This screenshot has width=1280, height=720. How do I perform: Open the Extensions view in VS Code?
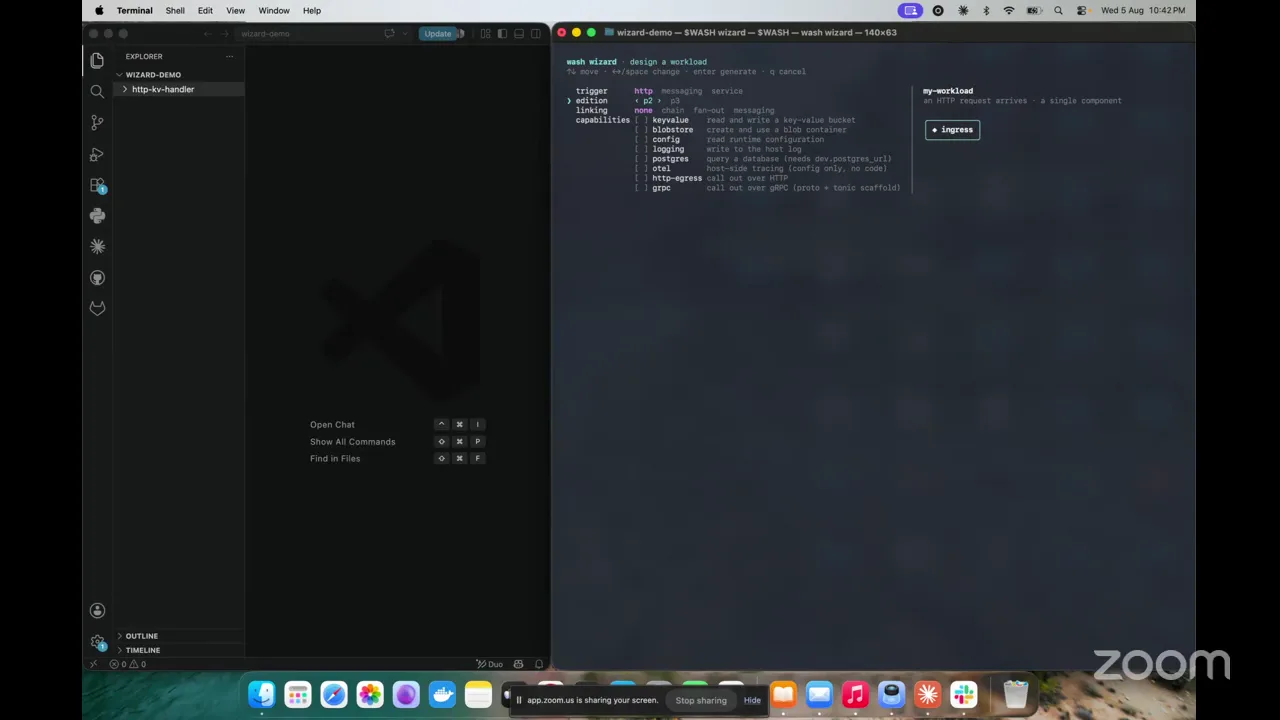pyautogui.click(x=97, y=185)
